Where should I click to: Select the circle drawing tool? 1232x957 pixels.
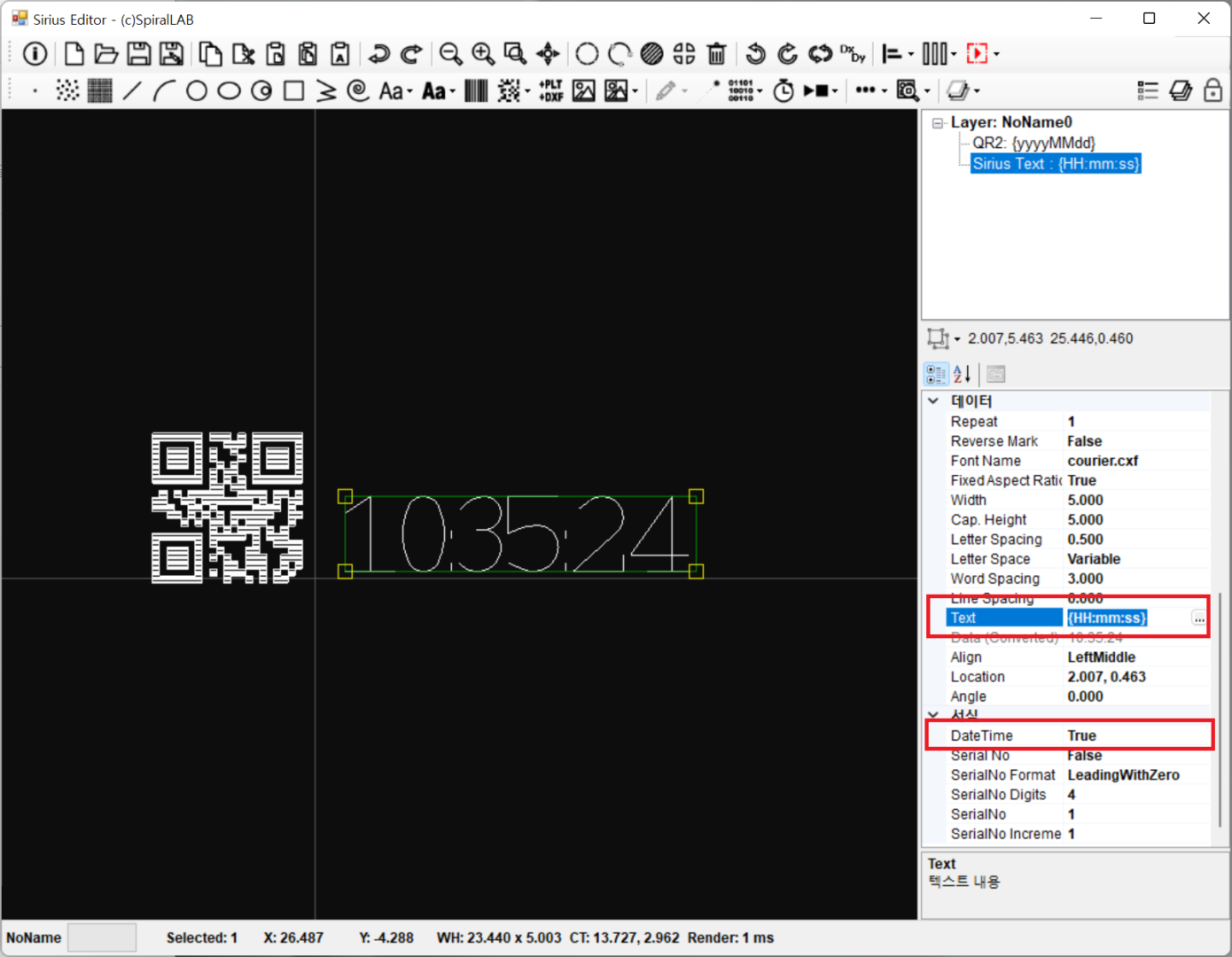pyautogui.click(x=197, y=90)
